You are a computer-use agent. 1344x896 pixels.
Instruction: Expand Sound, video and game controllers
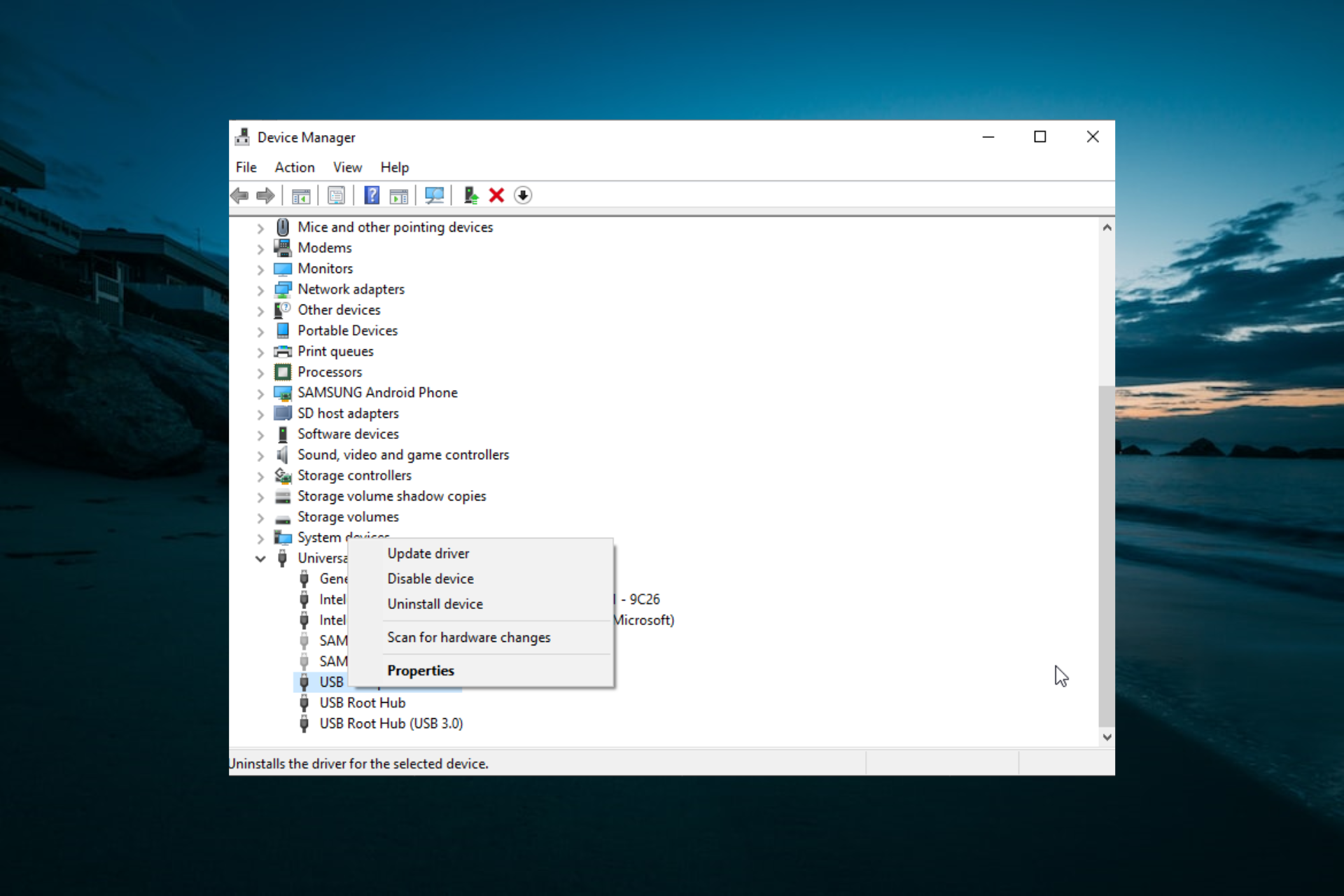[260, 456]
